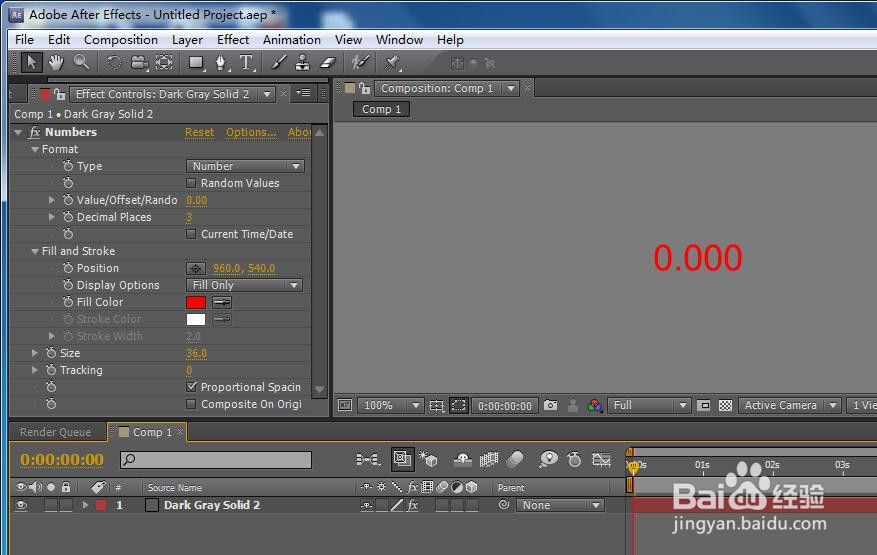Click the Decimal Places value 3

point(189,217)
